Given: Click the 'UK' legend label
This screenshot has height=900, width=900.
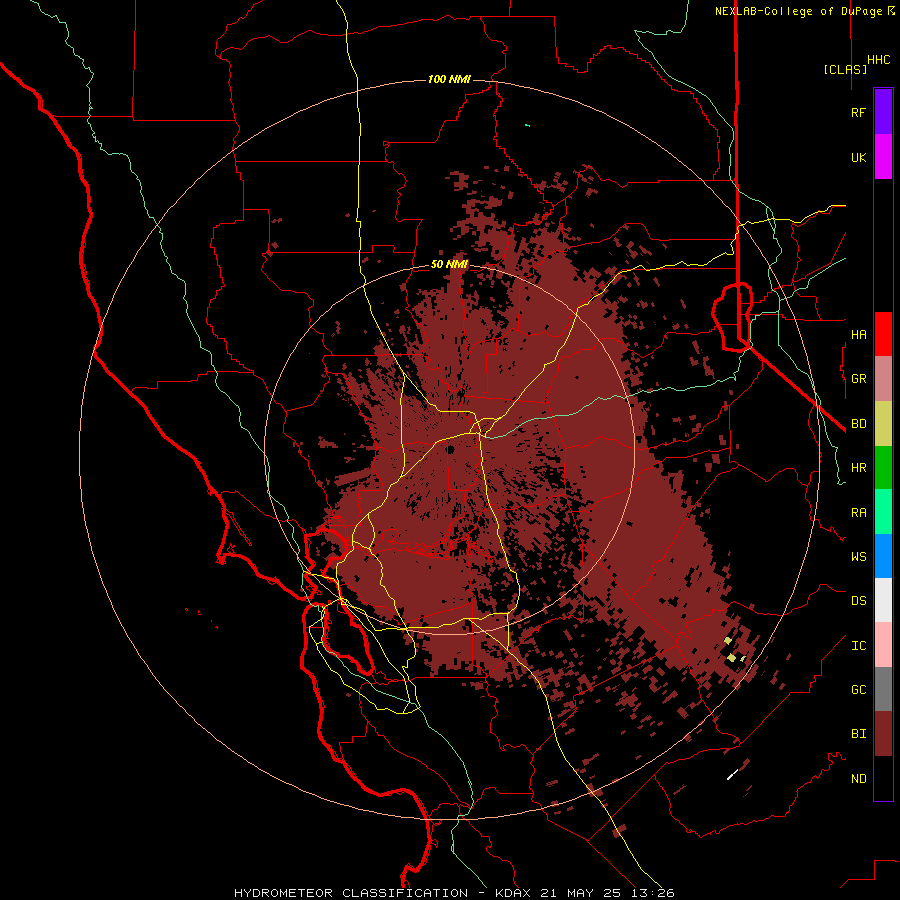Looking at the screenshot, I should point(858,157).
